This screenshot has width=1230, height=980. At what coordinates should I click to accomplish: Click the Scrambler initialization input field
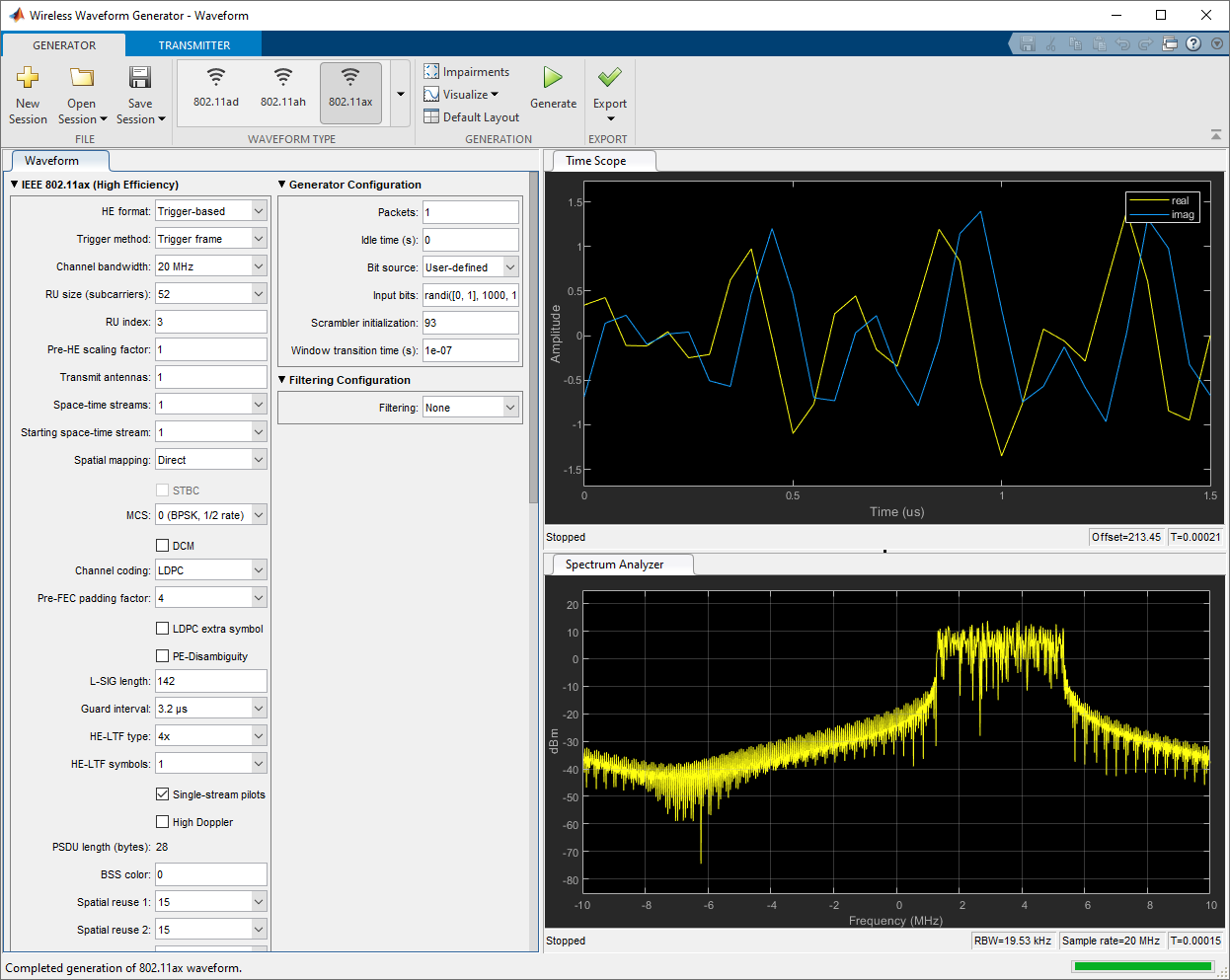[x=470, y=323]
